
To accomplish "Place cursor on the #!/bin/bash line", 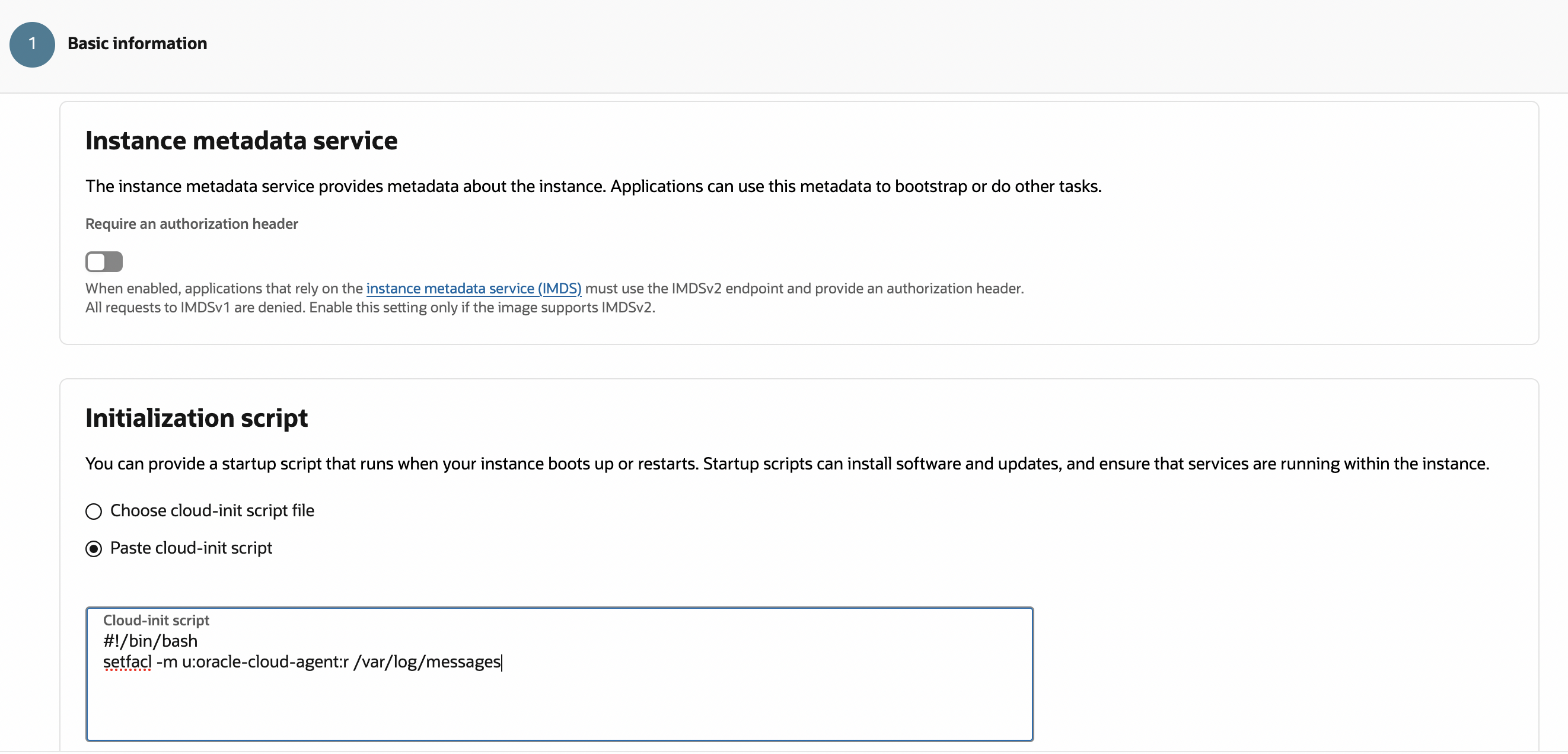I will click(x=151, y=641).
